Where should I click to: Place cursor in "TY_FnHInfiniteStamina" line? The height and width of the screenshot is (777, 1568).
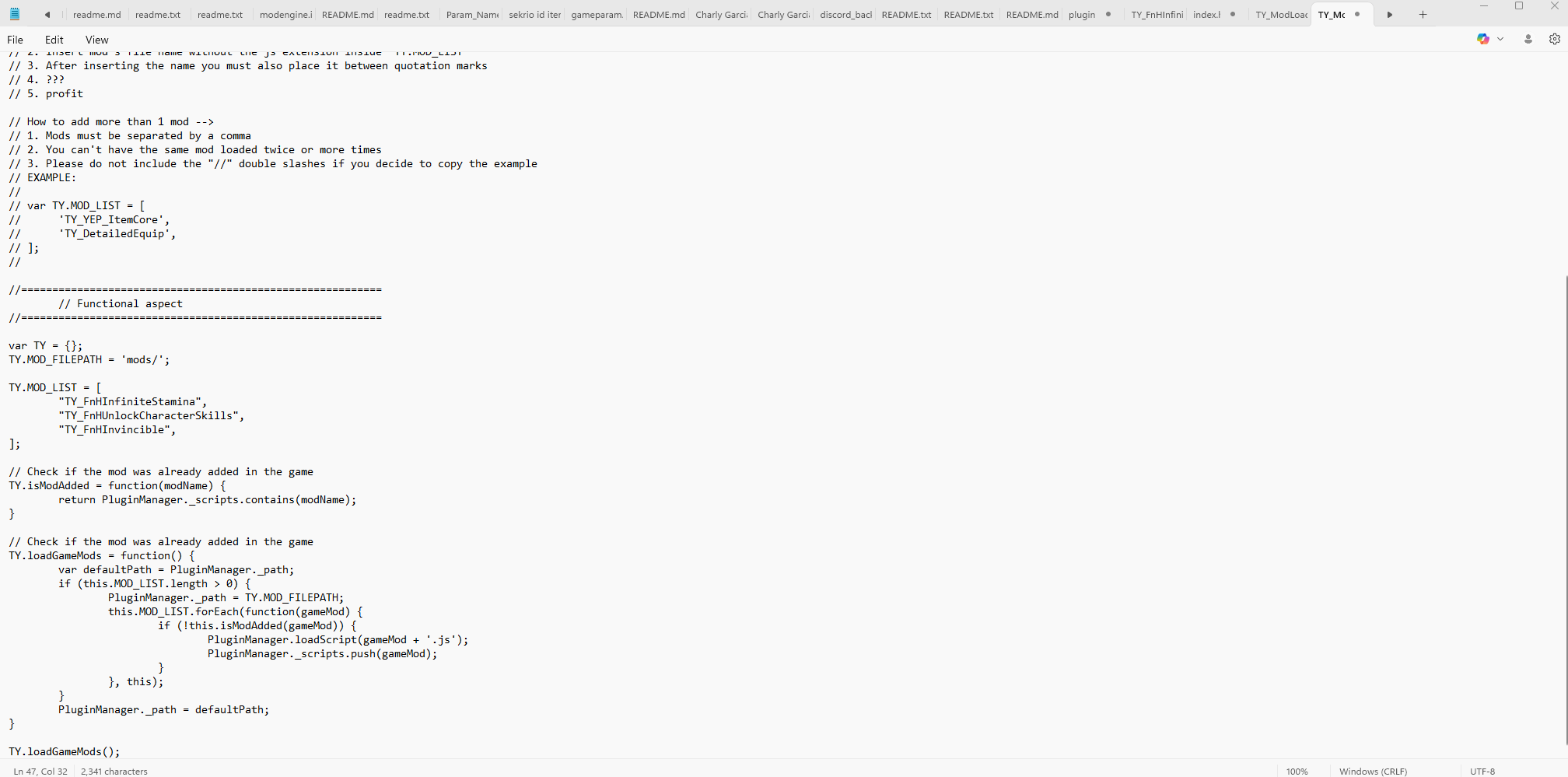(133, 401)
